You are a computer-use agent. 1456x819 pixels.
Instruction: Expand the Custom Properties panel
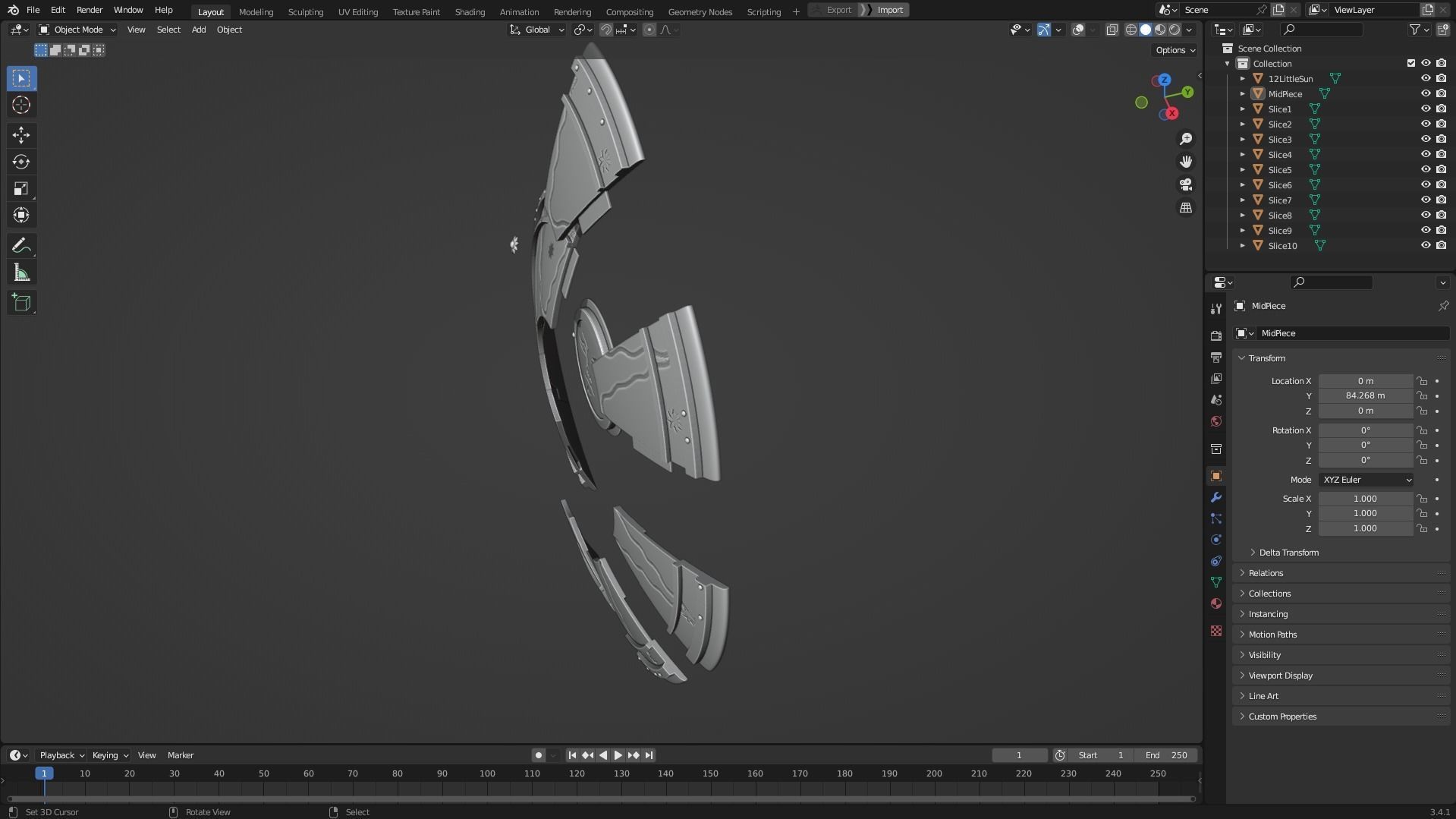pos(1341,717)
